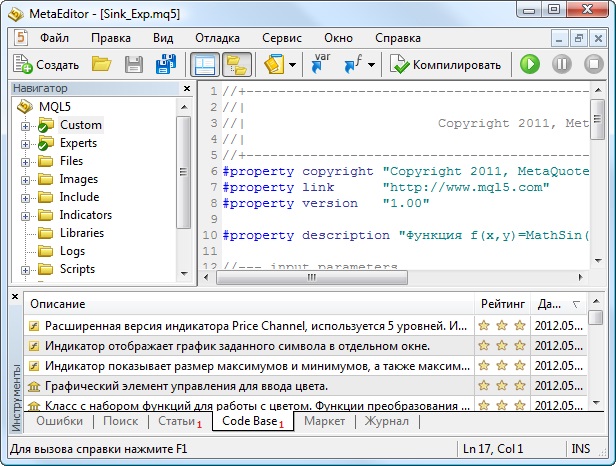616x466 pixels.
Task: Expand the Custom folder
Action: tap(25, 127)
